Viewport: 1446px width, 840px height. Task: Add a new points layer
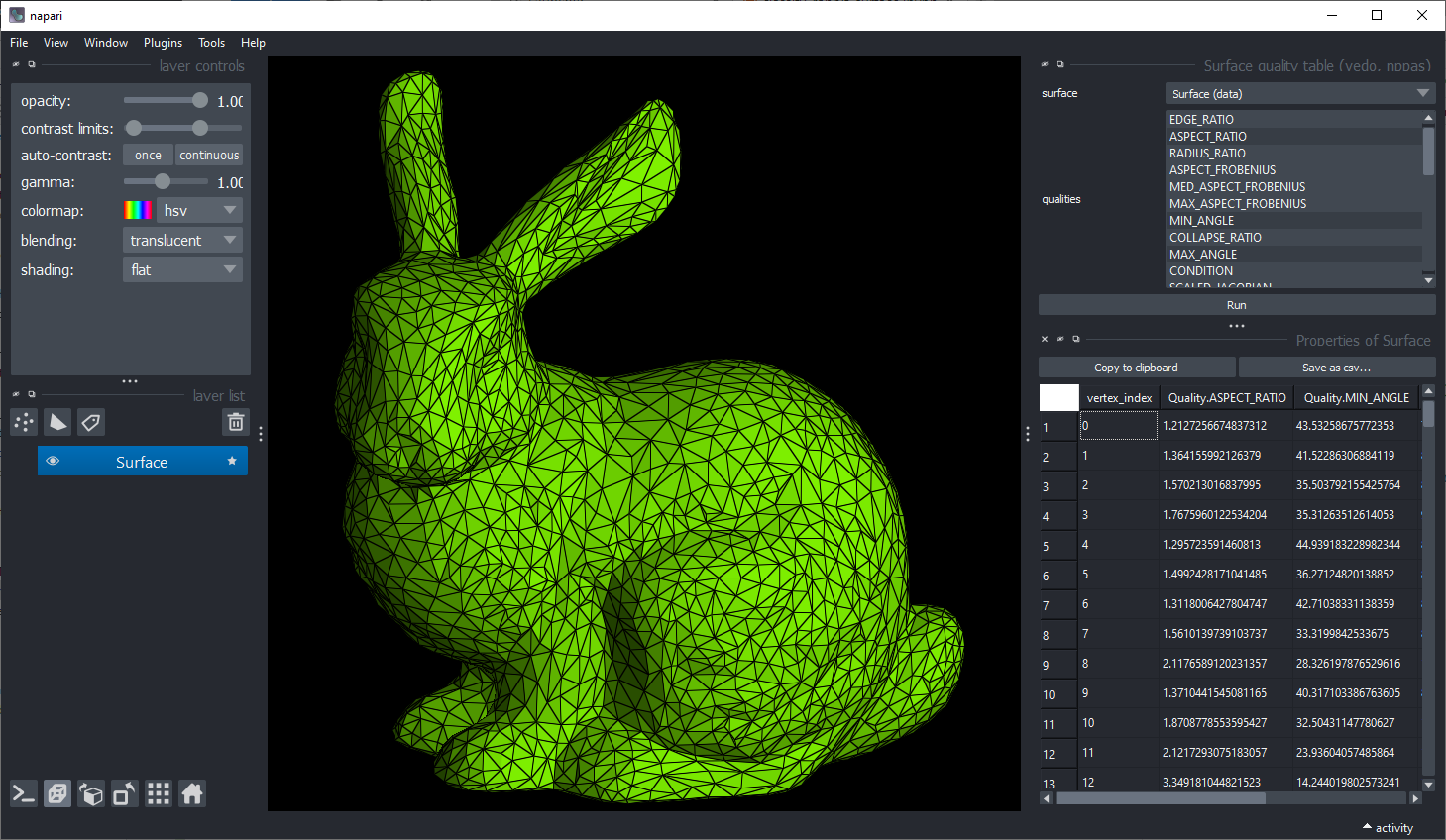point(24,423)
